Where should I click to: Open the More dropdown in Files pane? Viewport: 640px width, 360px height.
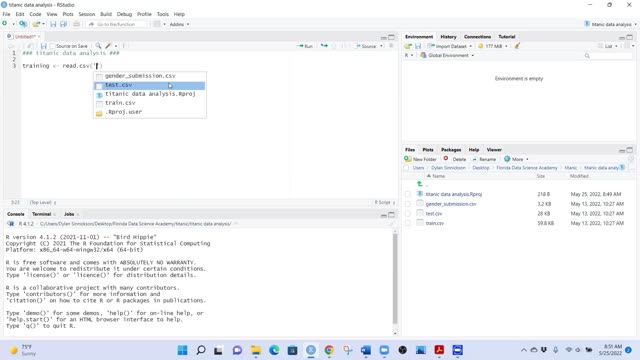point(516,159)
